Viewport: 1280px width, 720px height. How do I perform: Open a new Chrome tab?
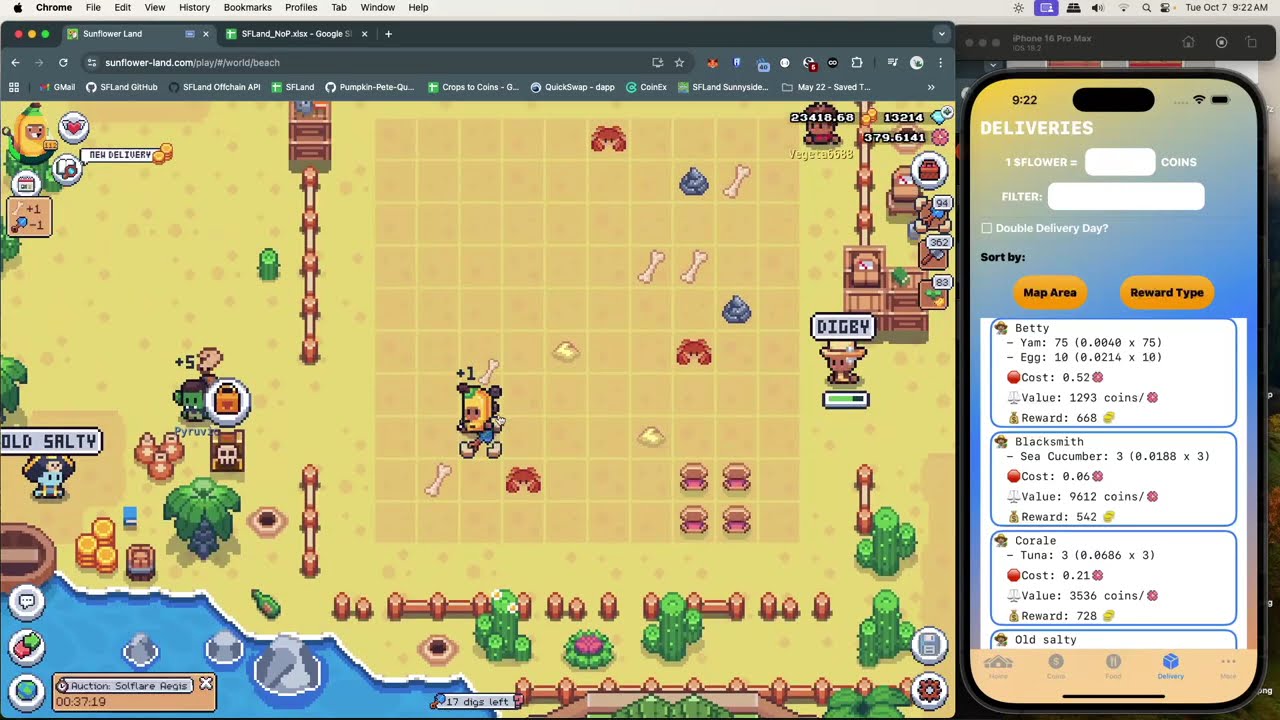click(388, 34)
